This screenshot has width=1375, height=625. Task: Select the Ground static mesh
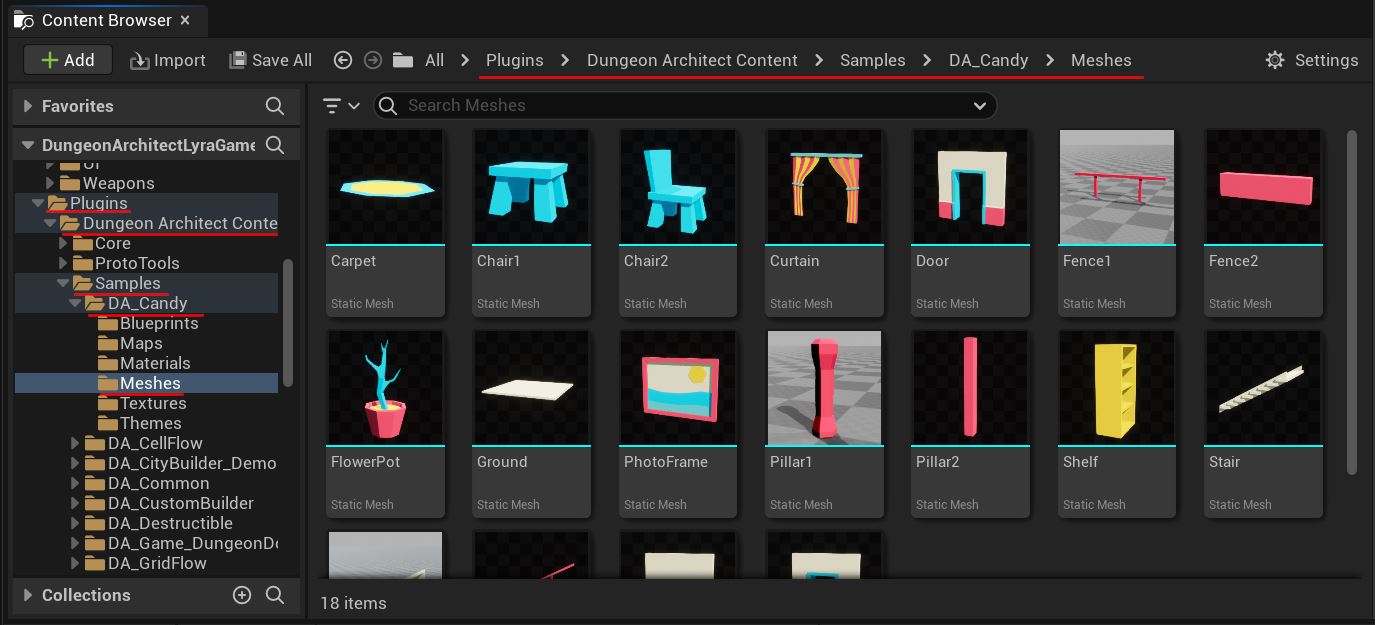click(531, 424)
